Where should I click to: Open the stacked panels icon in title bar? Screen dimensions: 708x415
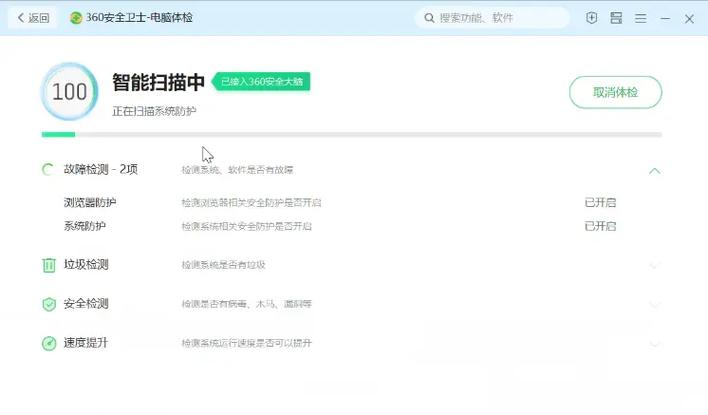[x=616, y=18]
